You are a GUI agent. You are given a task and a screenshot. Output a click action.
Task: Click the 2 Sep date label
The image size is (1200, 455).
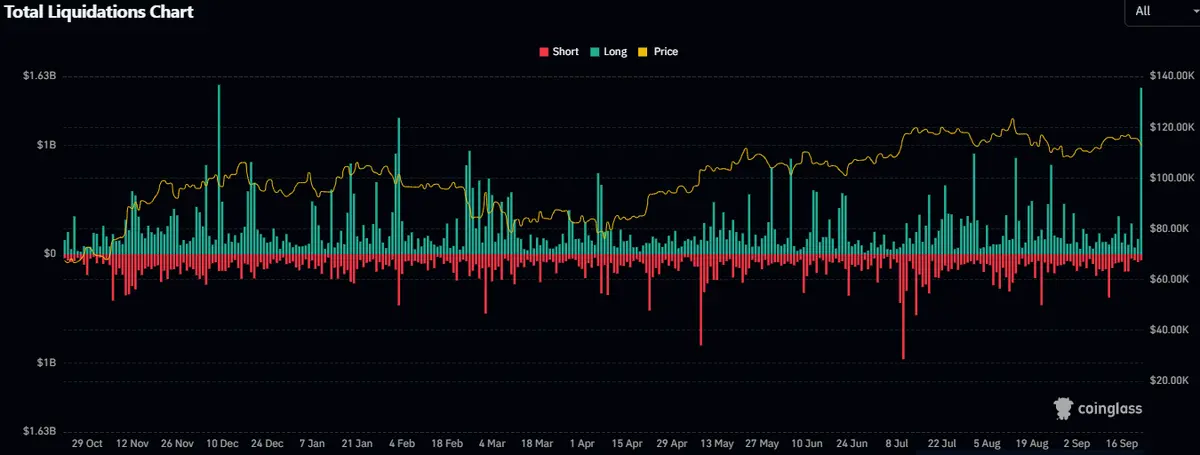(1077, 442)
